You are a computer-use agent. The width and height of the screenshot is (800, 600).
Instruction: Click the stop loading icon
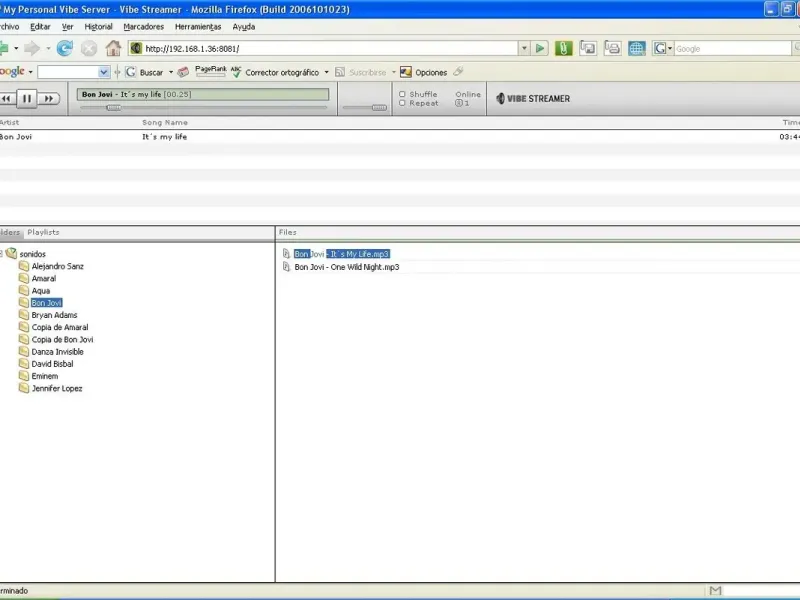[89, 48]
